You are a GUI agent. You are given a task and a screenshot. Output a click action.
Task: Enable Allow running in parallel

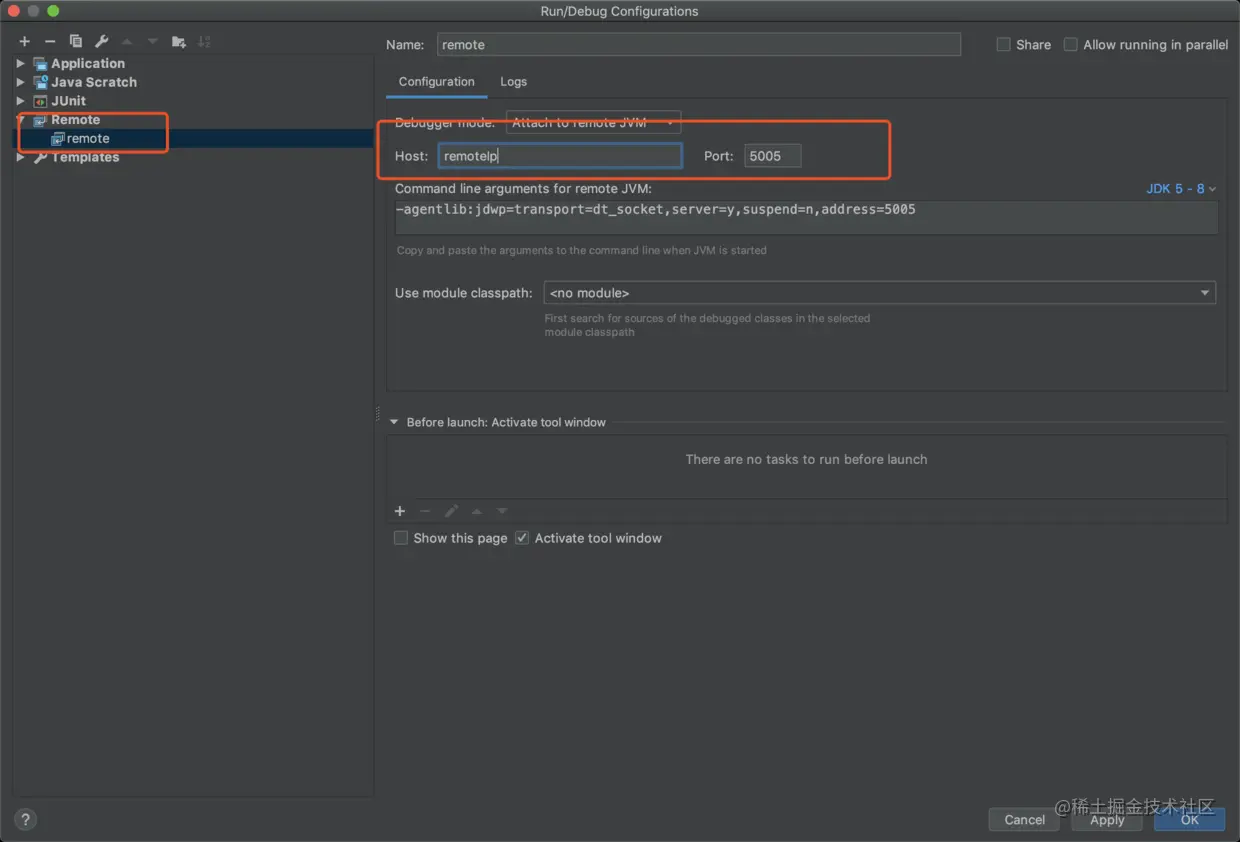coord(1071,45)
